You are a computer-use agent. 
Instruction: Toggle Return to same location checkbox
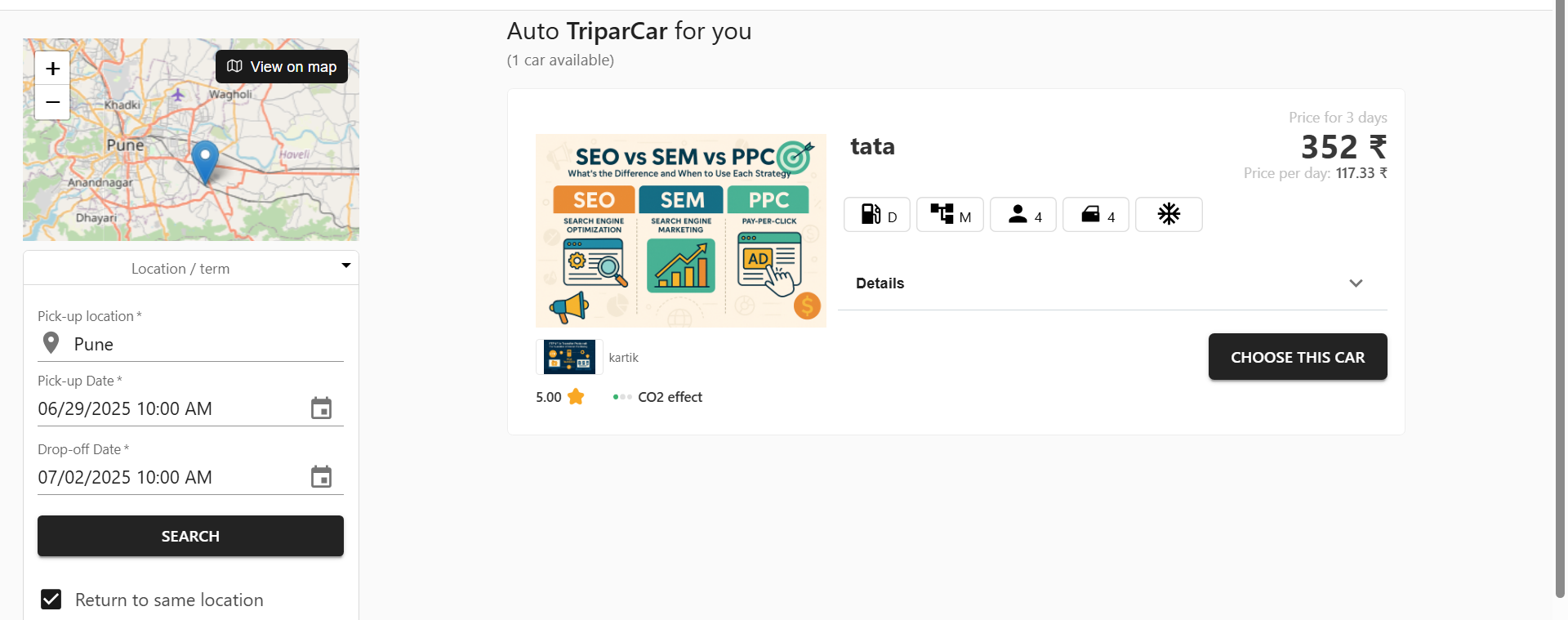click(51, 599)
